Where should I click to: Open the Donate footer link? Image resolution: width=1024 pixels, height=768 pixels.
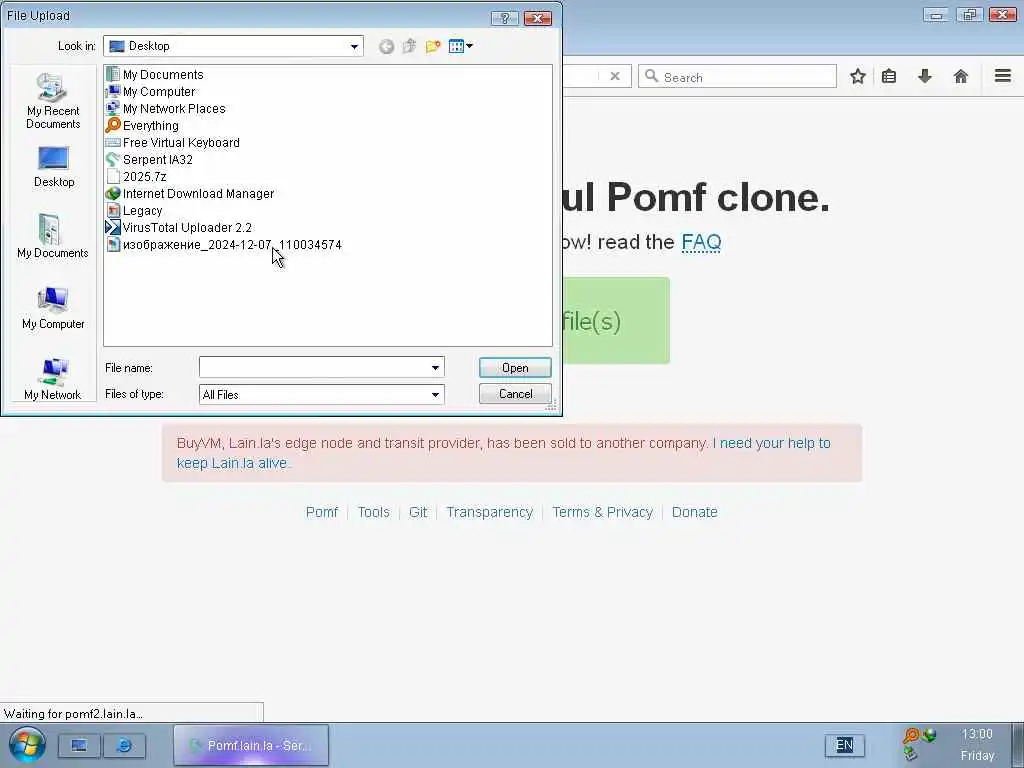pyautogui.click(x=695, y=512)
